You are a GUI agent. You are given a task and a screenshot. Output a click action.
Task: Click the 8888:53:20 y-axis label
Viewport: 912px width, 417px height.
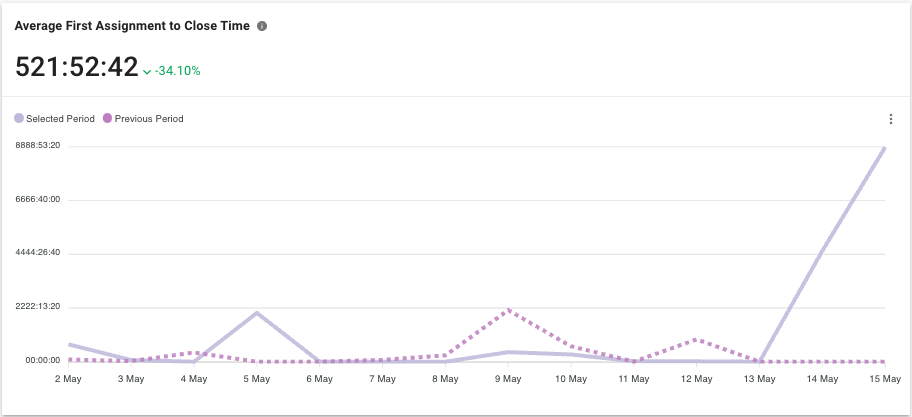coord(37,146)
